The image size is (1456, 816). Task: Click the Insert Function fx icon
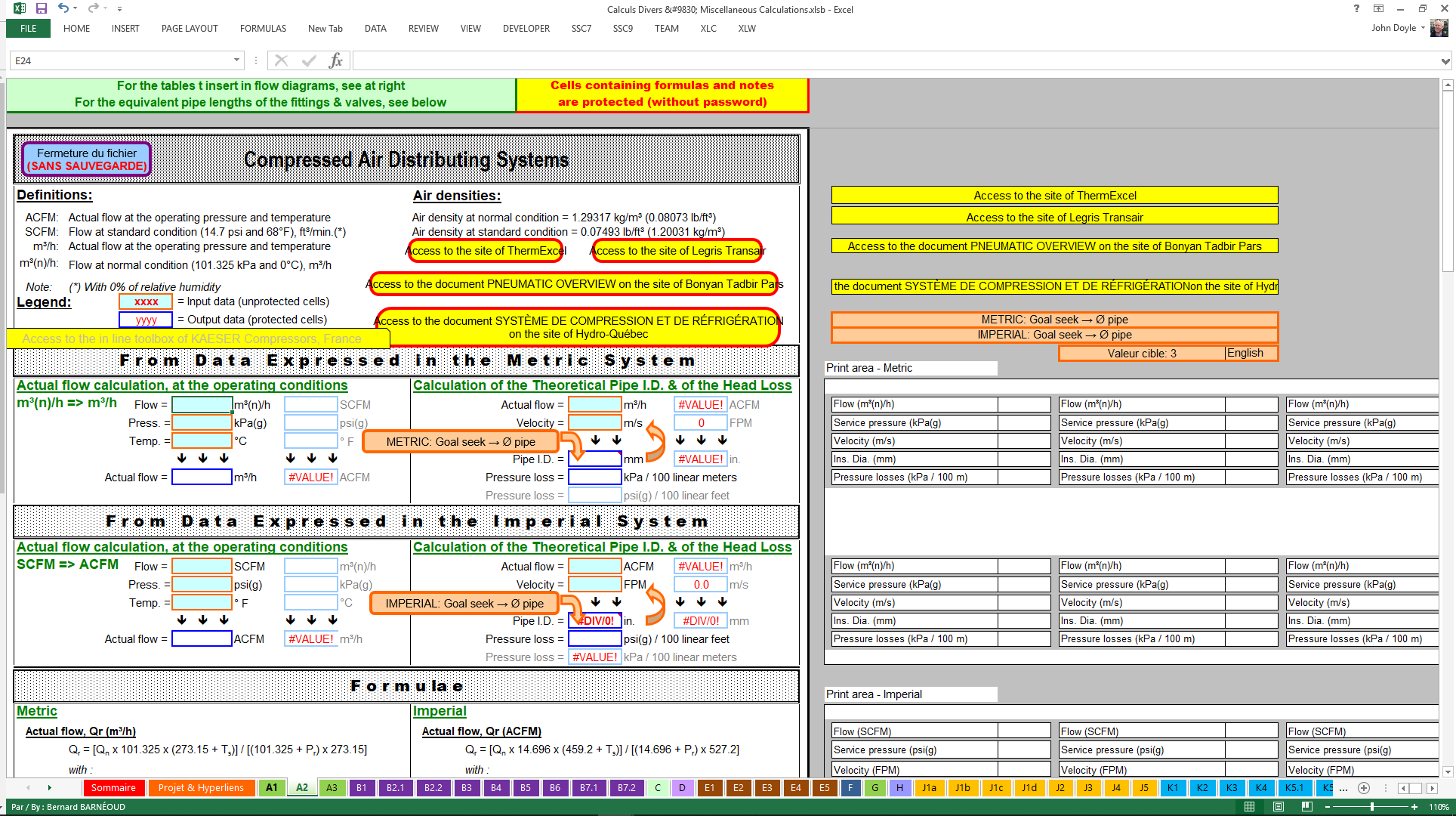point(335,60)
